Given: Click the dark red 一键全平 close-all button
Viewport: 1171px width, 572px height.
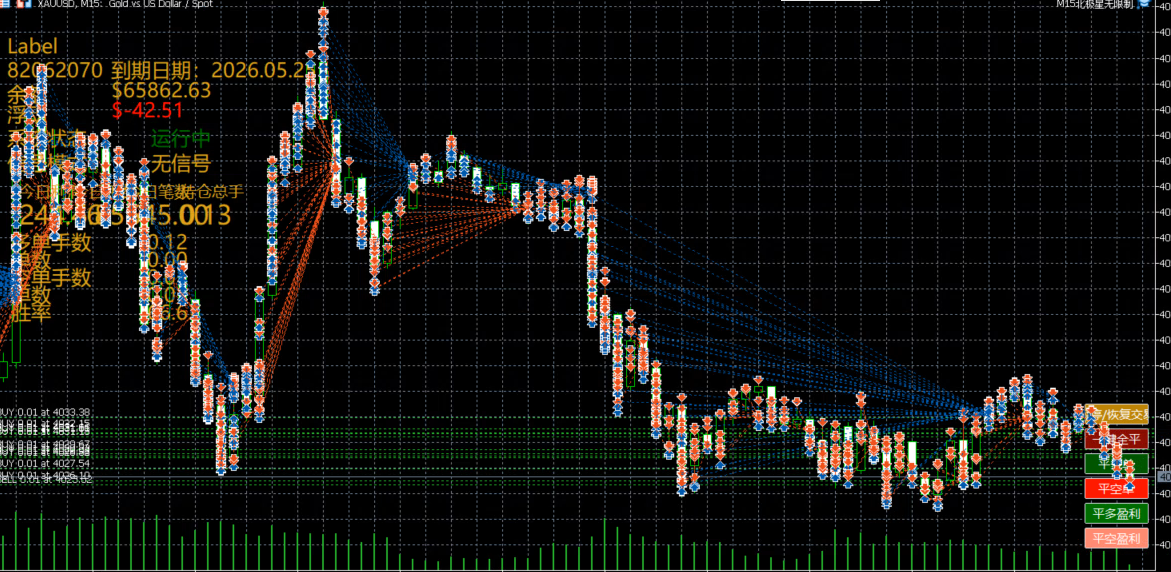Looking at the screenshot, I should (1116, 438).
